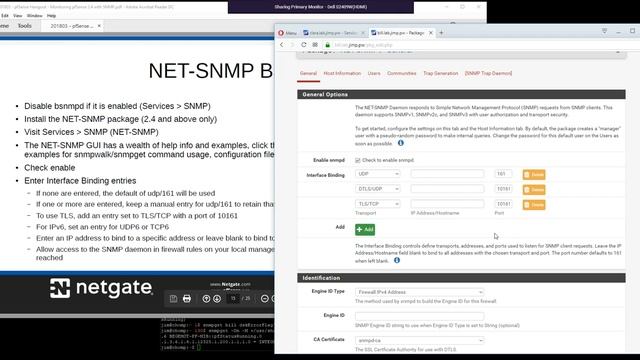Image resolution: width=640 pixels, height=360 pixels.
Task: Click the IP address field in the DTLS/UDP row
Action: click(447, 189)
